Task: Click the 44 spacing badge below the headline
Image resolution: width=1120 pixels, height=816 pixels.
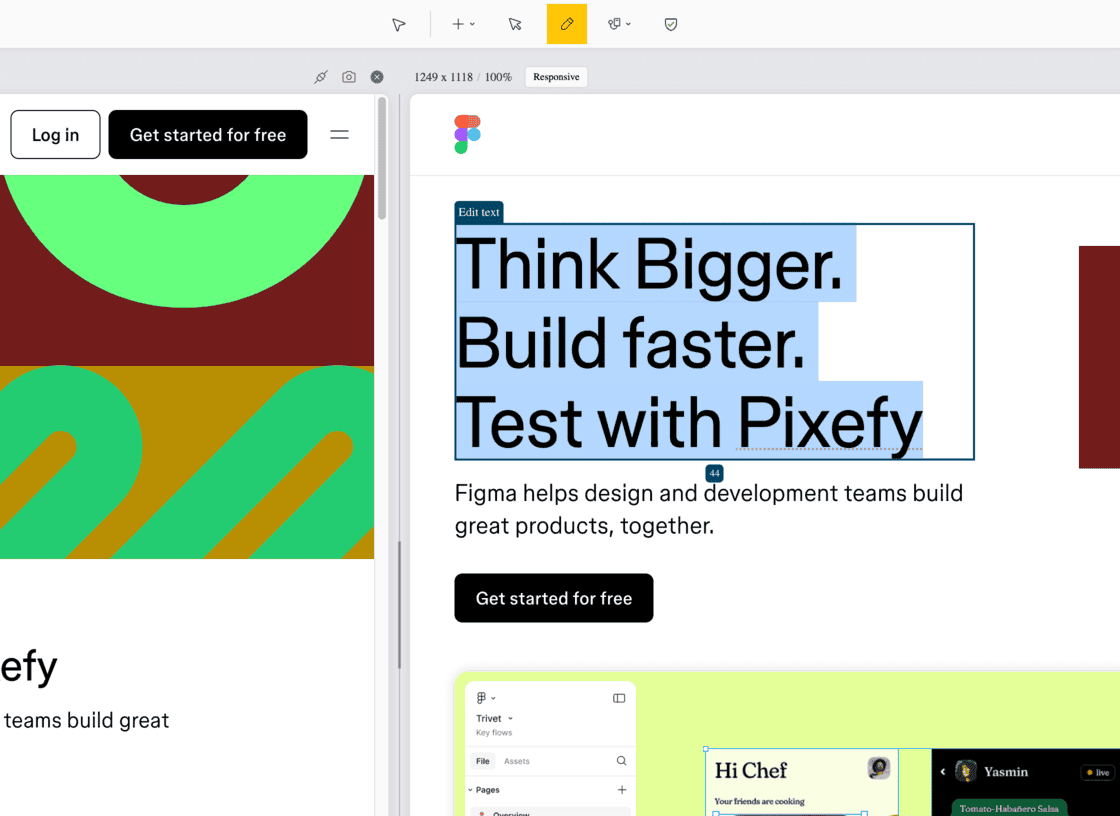Action: 714,473
